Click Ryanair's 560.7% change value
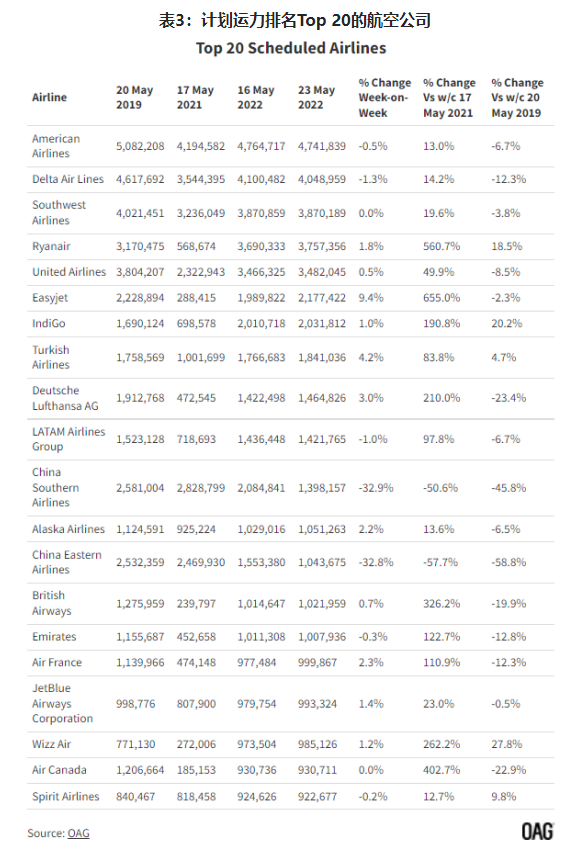 [441, 246]
